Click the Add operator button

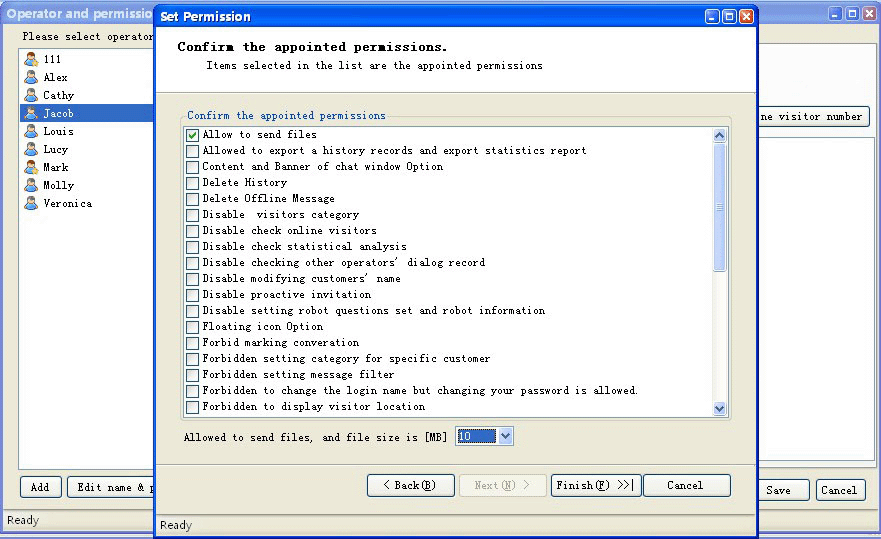point(40,487)
